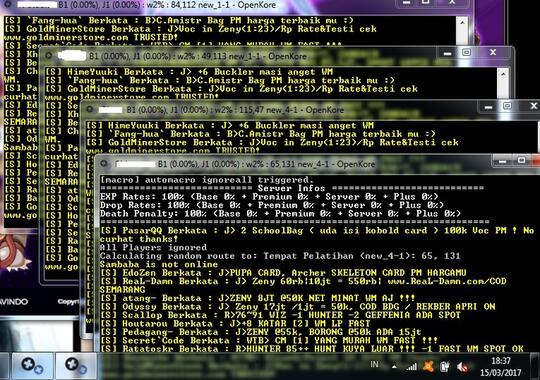Open the second OpenKore taskbar button
Viewport: 540px width, 380px height.
(x=76, y=366)
